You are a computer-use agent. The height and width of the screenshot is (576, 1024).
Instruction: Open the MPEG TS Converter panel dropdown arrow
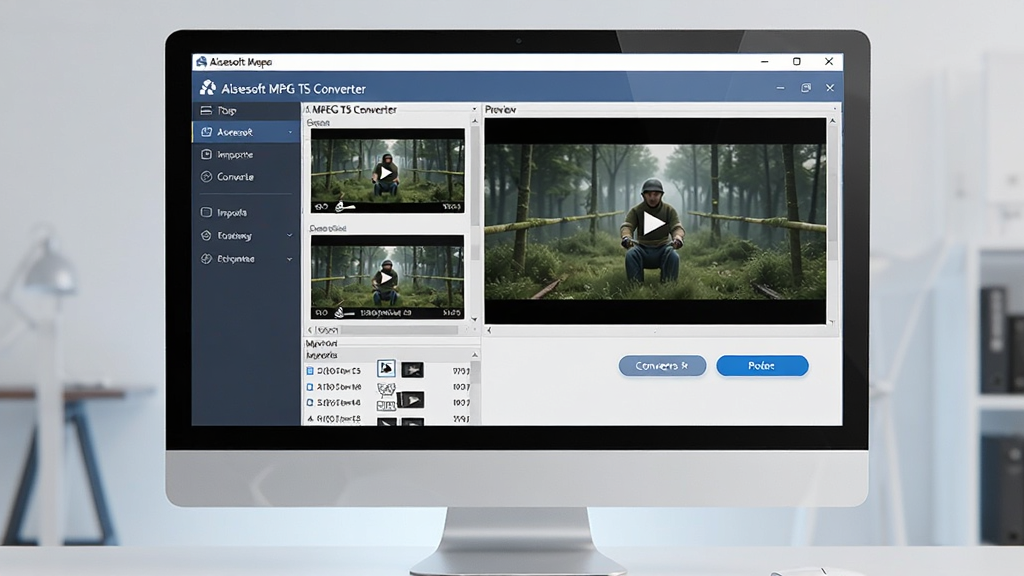(474, 109)
